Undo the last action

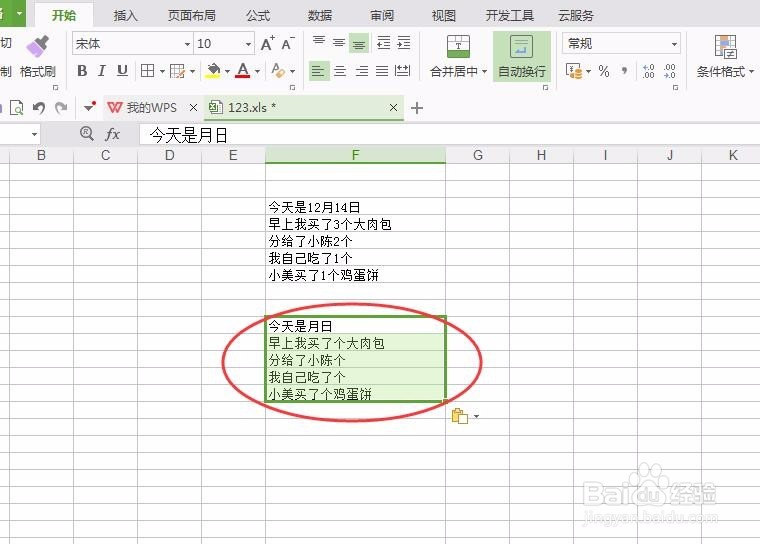coord(39,107)
